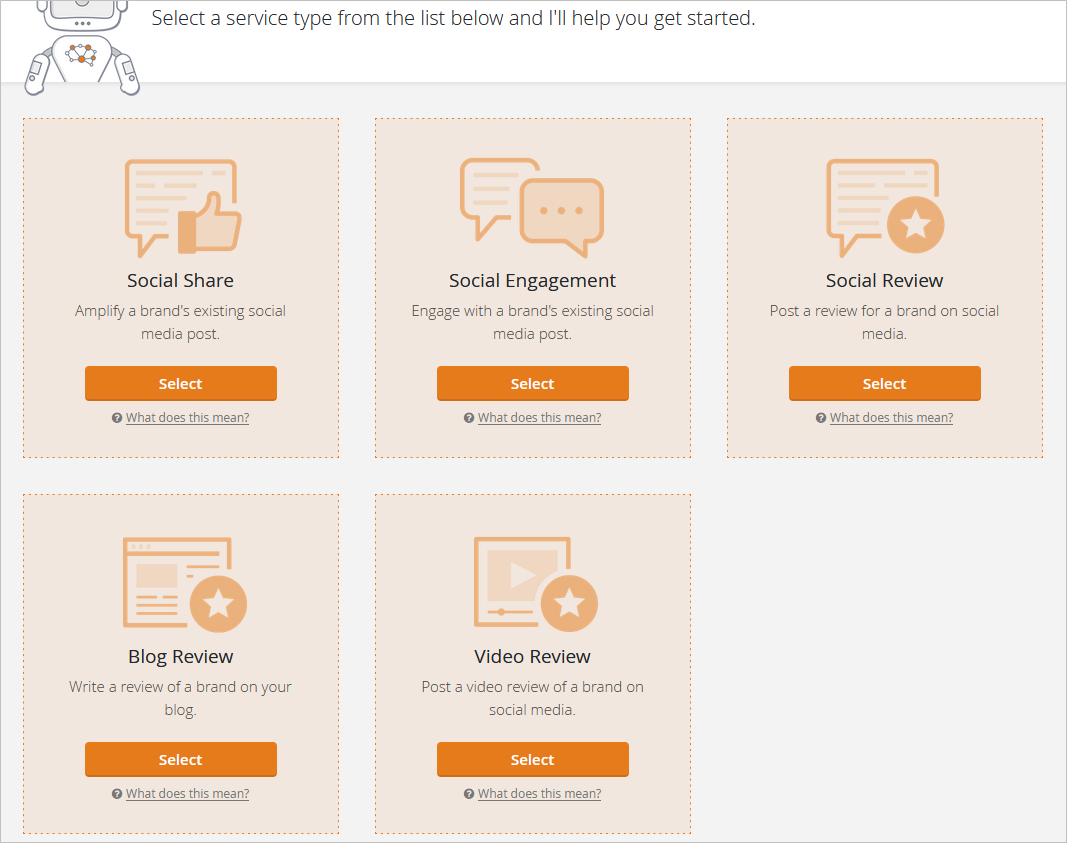Click the help icon under Video Review

tap(469, 794)
